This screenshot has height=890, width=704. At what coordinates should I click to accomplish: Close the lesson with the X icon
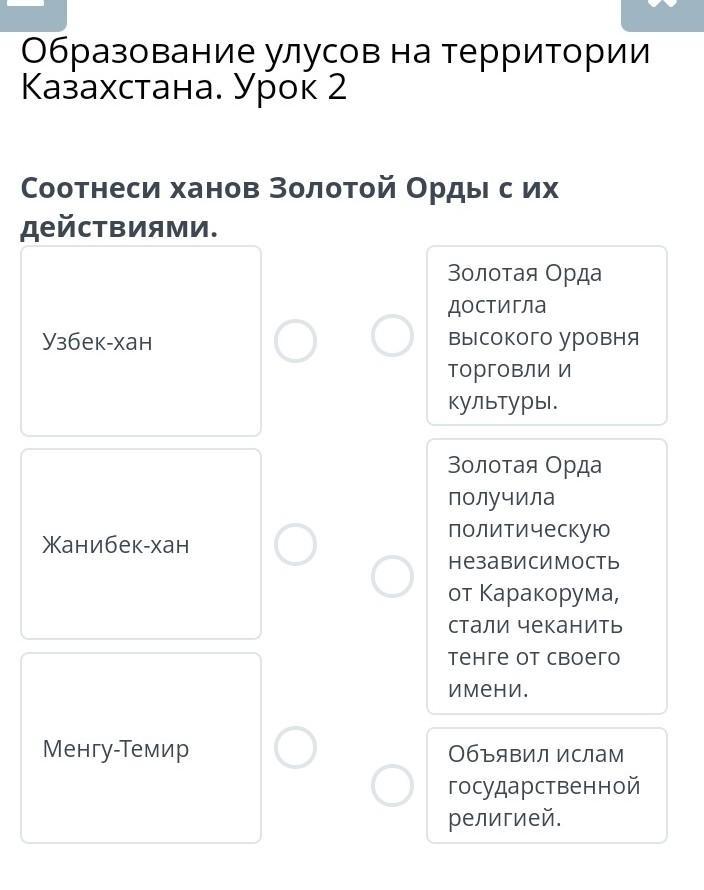tap(662, 14)
